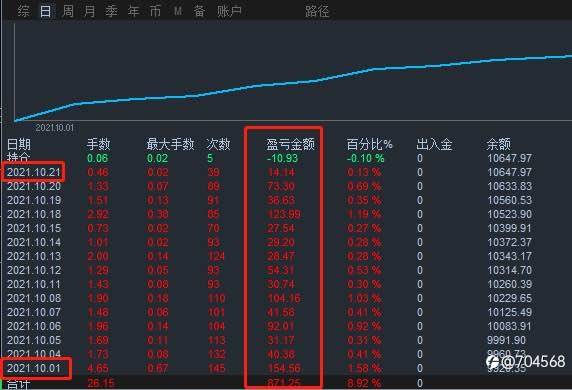Viewport: 572px width, 390px height.
Task: Select the 2021.10.20 date row
Action: pyautogui.click(x=34, y=186)
